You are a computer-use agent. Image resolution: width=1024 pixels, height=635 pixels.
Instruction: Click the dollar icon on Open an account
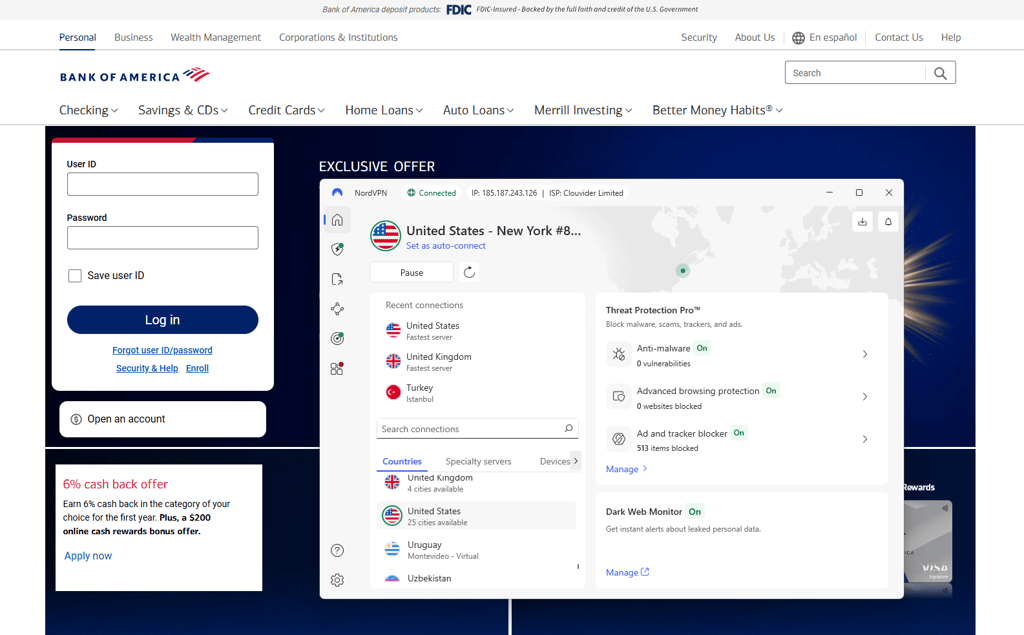click(x=76, y=419)
